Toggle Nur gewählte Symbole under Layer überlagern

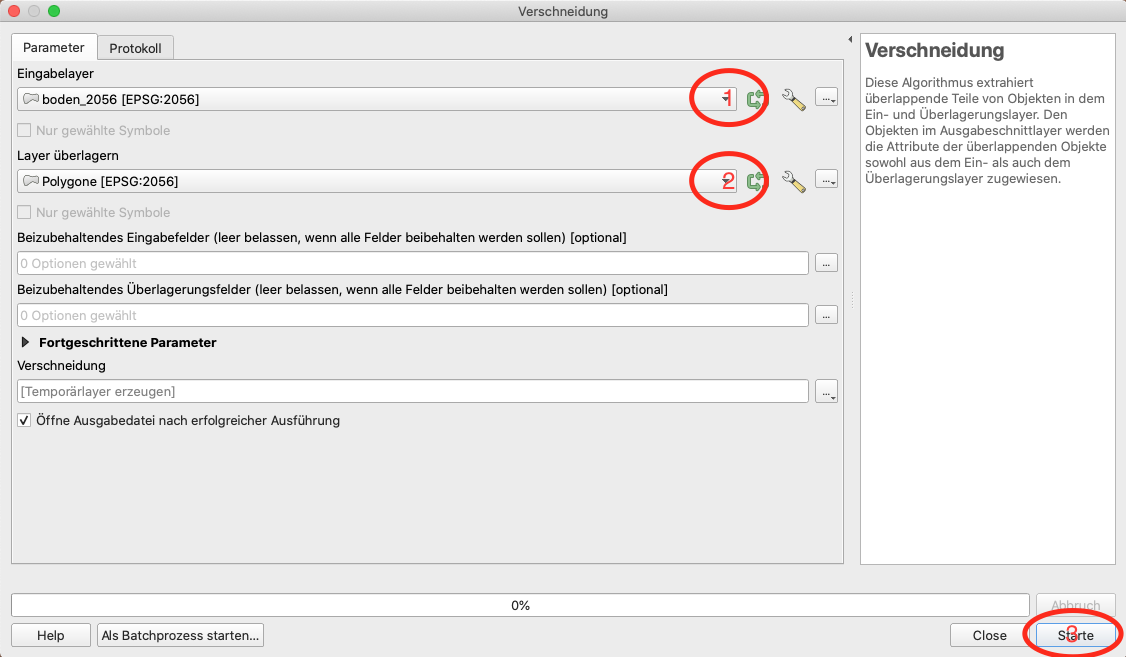[25, 212]
